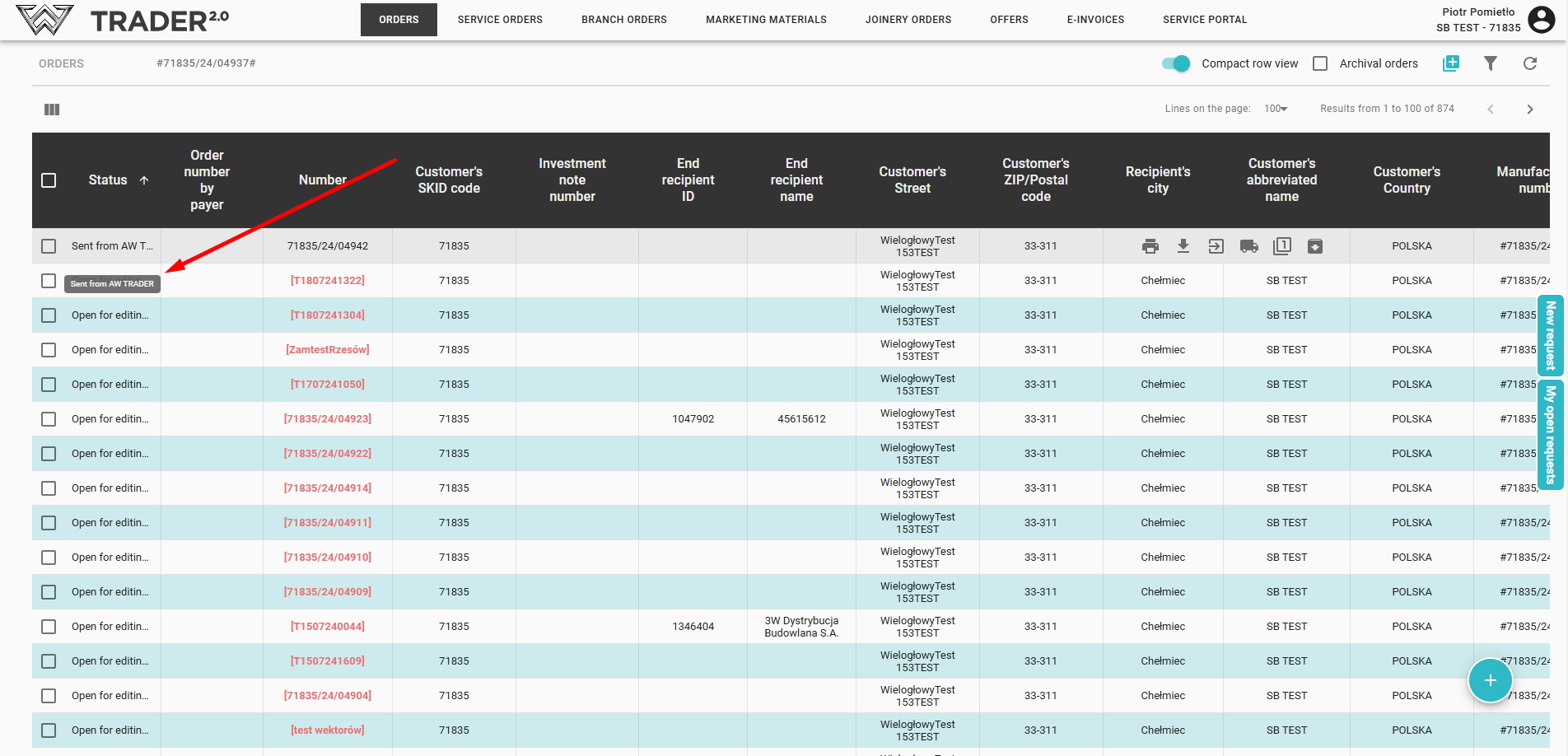Refresh the orders list
The image size is (1568, 756).
coord(1530,63)
